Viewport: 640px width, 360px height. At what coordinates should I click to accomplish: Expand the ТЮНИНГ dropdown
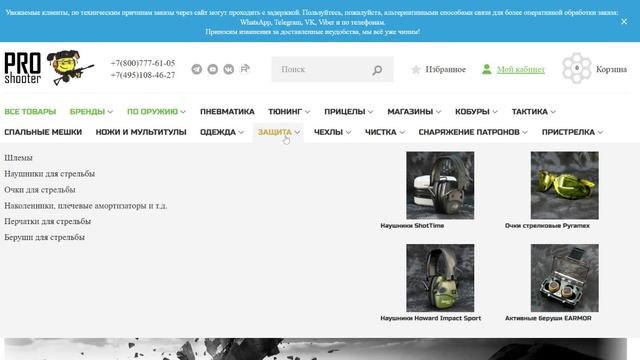point(289,111)
